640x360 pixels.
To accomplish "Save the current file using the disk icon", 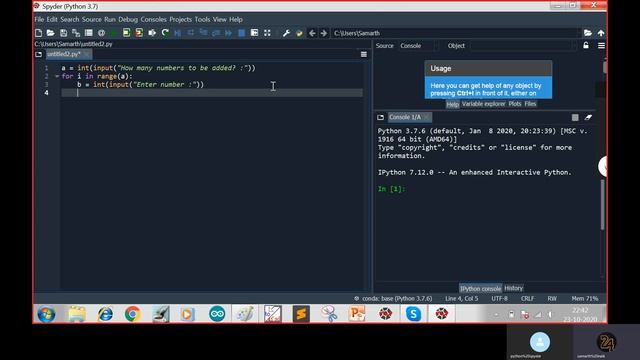I will click(x=63, y=33).
